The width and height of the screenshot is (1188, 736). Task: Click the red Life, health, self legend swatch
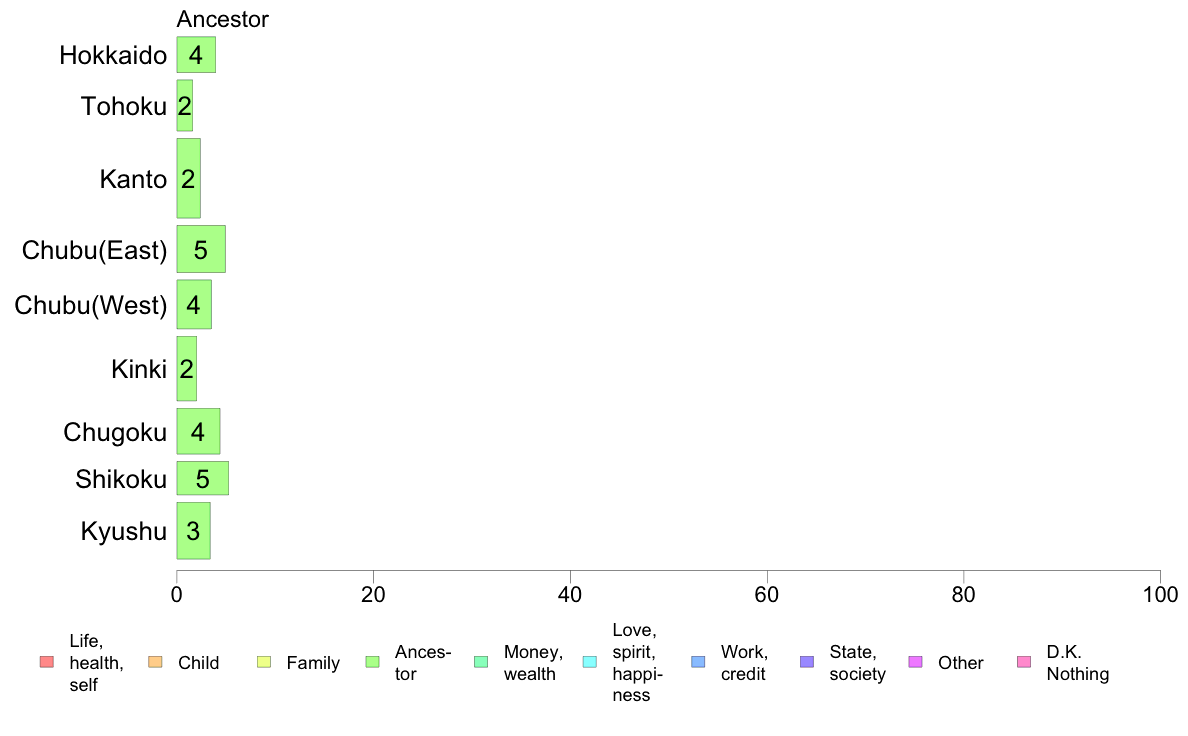point(47,662)
